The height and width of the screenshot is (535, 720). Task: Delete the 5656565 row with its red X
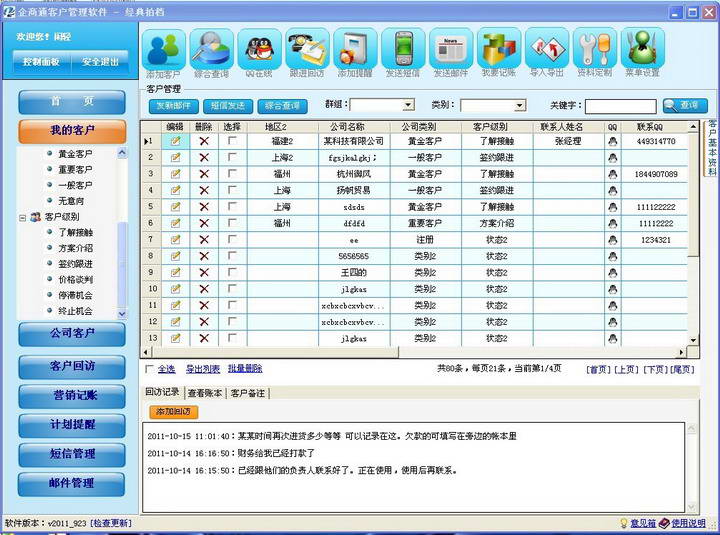[x=204, y=256]
